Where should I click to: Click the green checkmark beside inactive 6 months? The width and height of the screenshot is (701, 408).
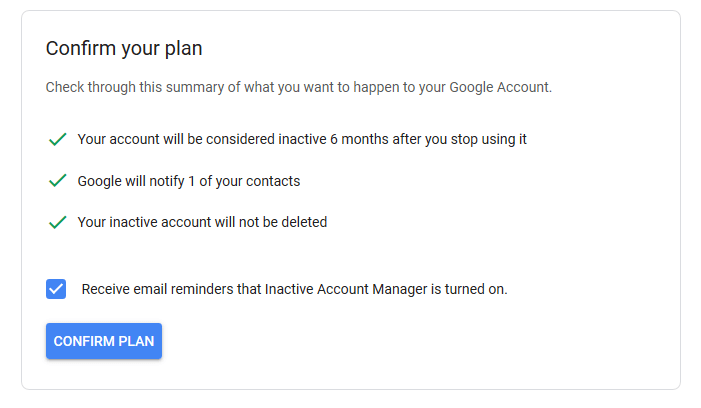[57, 140]
